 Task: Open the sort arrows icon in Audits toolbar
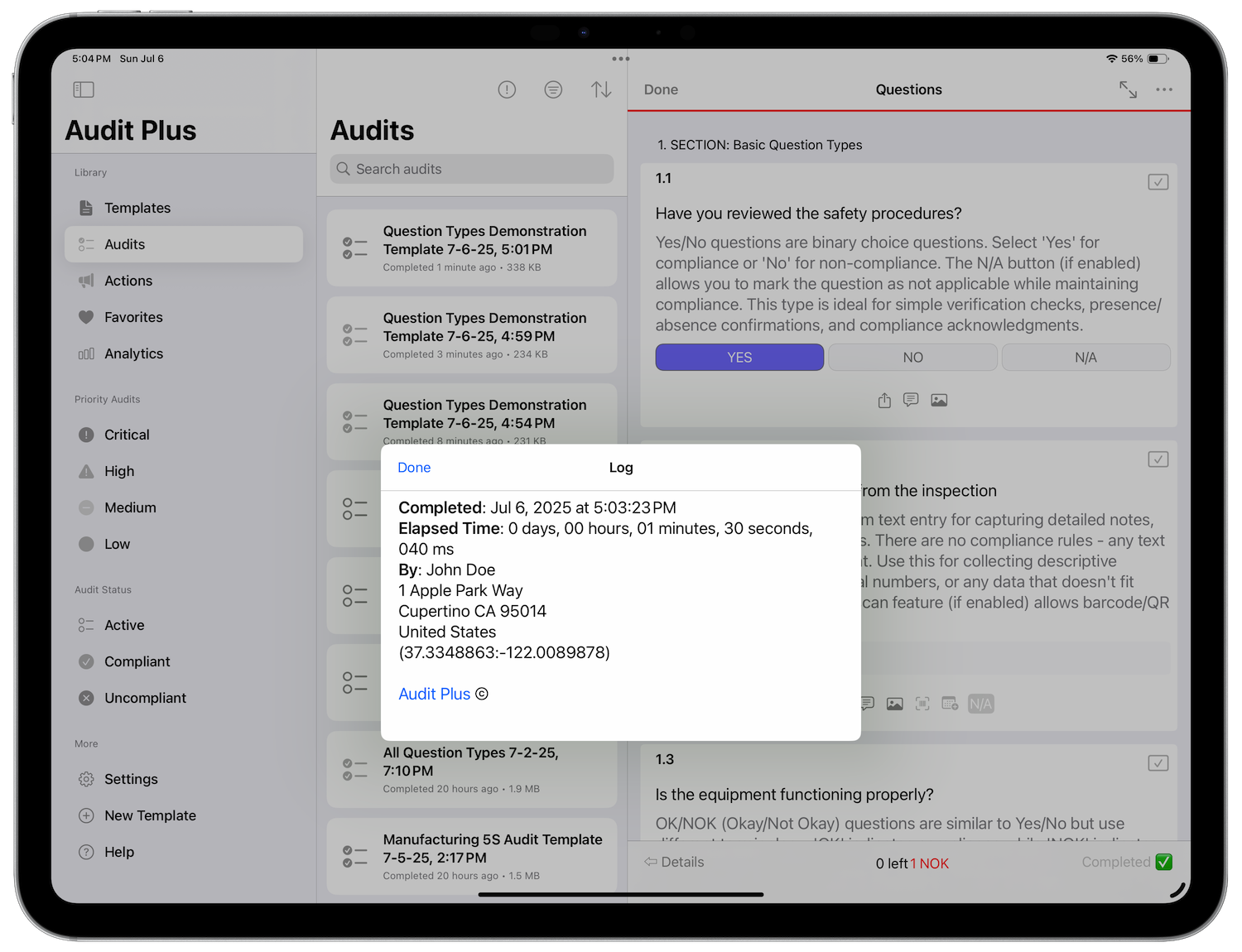coord(601,89)
